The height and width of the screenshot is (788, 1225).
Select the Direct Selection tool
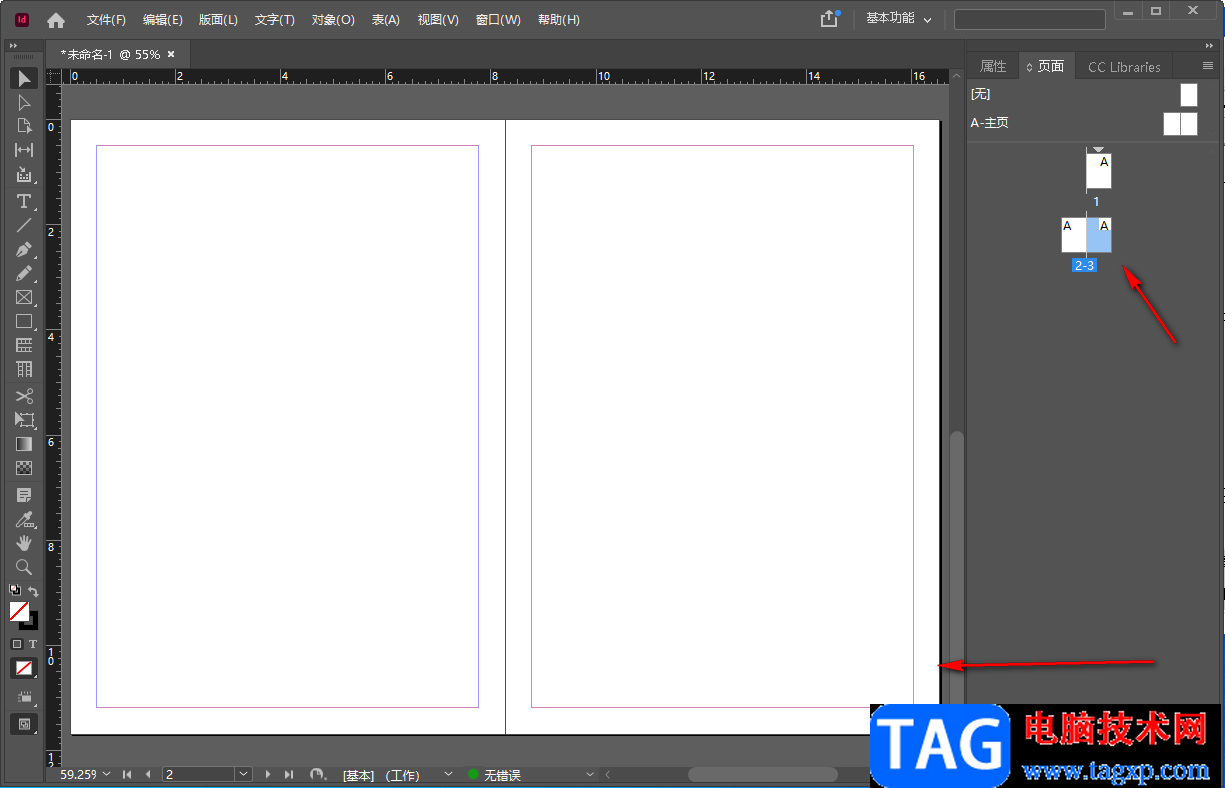pos(24,102)
